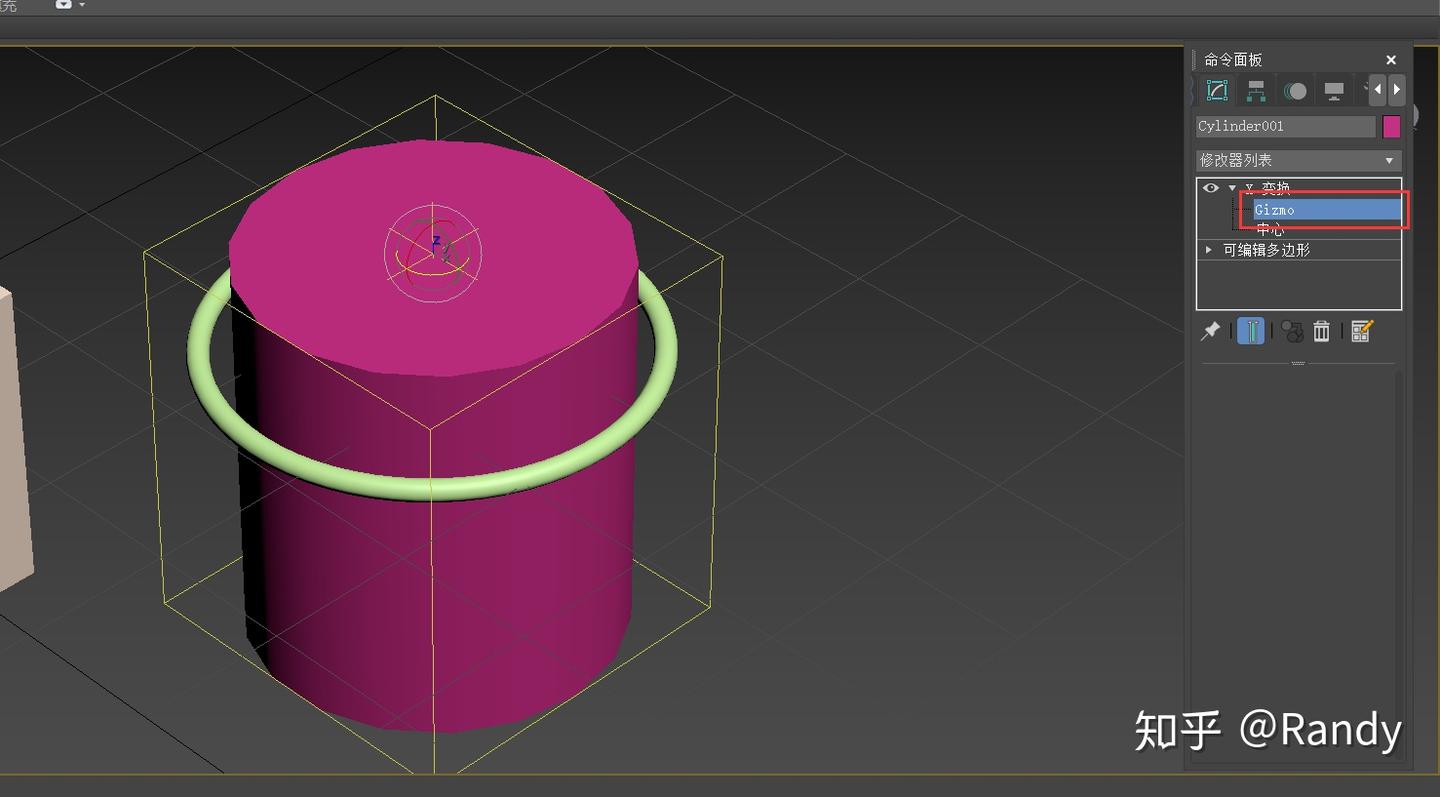Toggle Pin Stack below the modifier list
The image size is (1440, 797).
1211,331
